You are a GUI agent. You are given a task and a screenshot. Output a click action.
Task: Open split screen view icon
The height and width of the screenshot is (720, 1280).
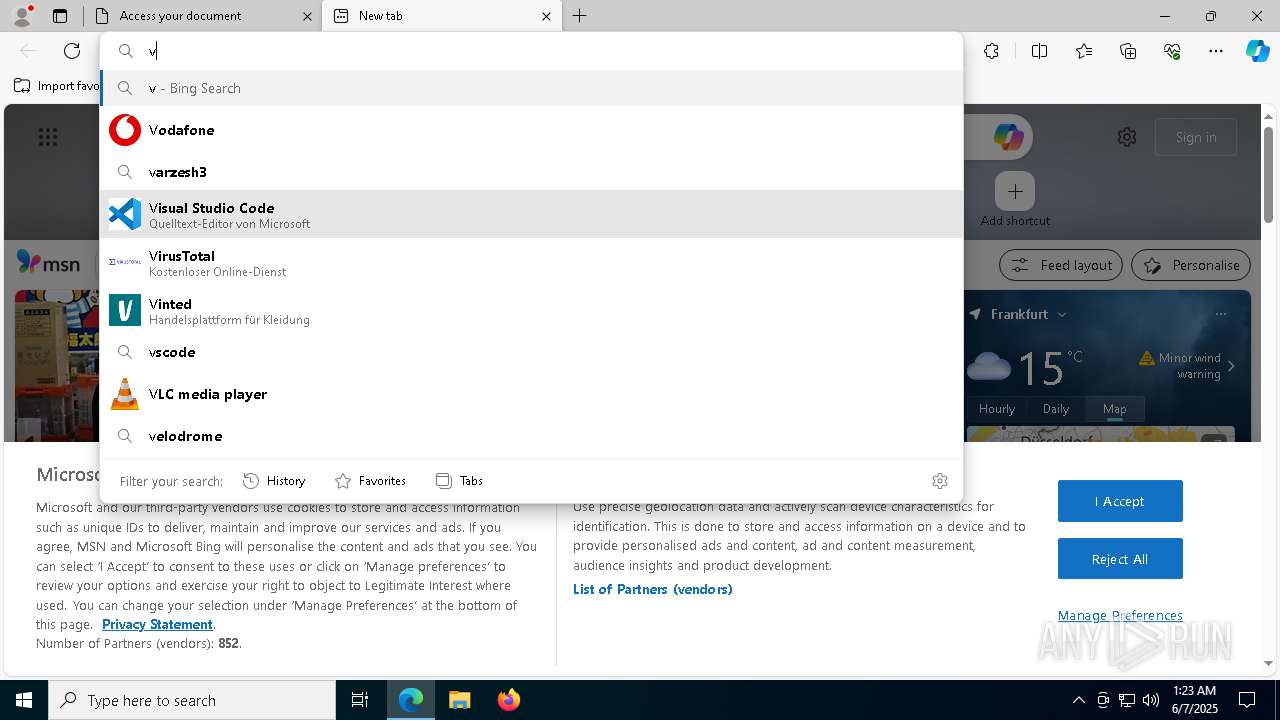pos(1039,51)
